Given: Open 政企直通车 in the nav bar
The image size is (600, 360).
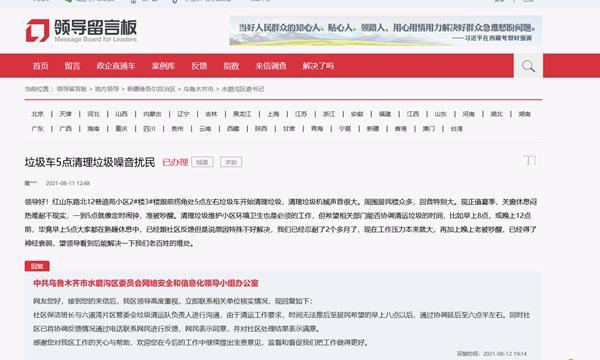Looking at the screenshot, I should tap(116, 66).
